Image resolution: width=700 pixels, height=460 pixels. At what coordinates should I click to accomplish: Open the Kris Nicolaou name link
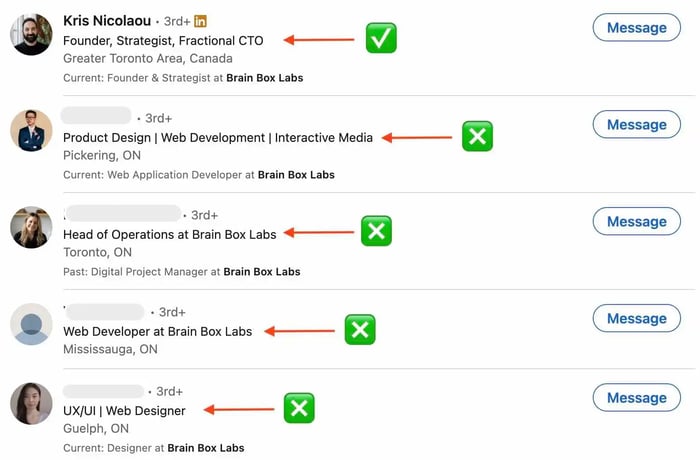point(107,21)
